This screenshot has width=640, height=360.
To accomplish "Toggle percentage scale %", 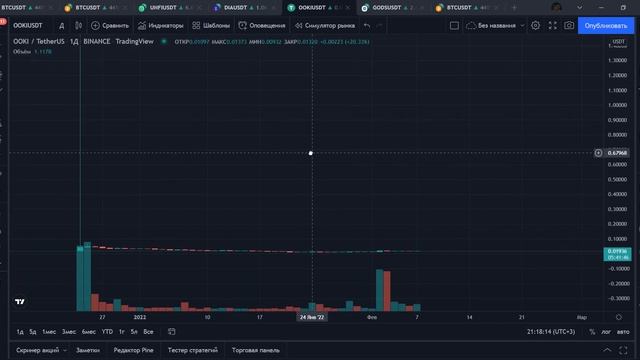I will pyautogui.click(x=592, y=332).
